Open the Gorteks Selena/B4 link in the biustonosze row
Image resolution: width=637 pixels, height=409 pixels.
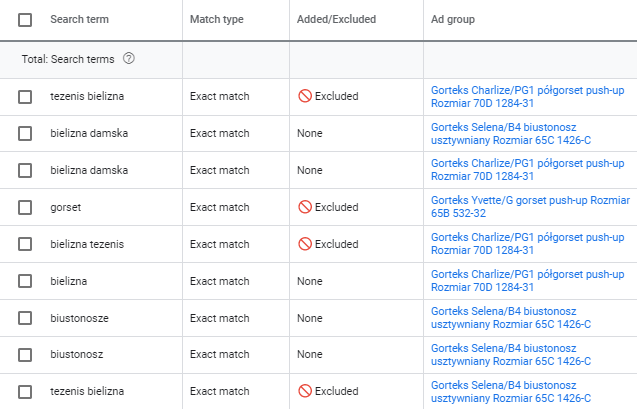[x=511, y=318]
